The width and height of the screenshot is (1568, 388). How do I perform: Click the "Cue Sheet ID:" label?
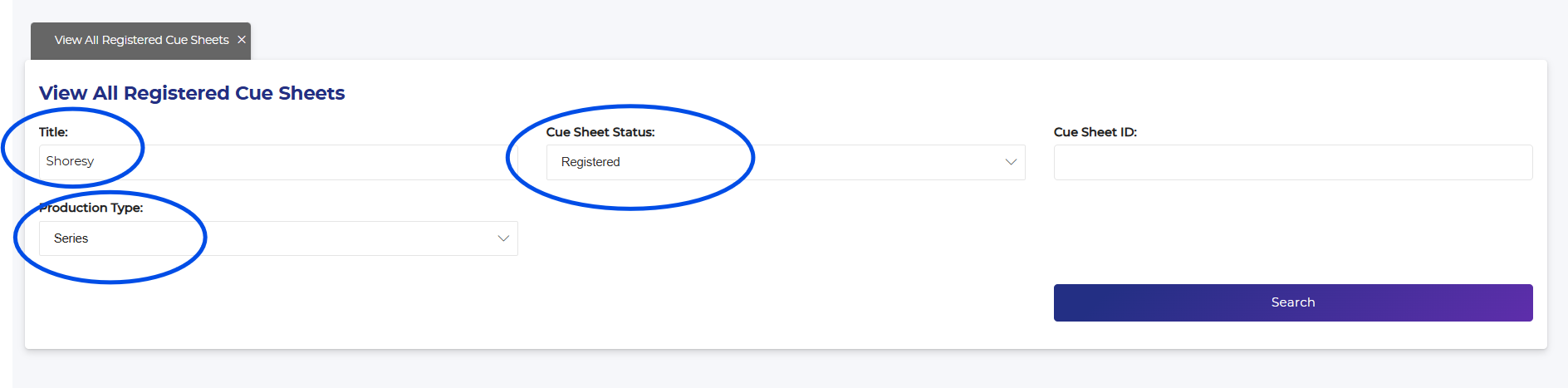coord(1095,132)
